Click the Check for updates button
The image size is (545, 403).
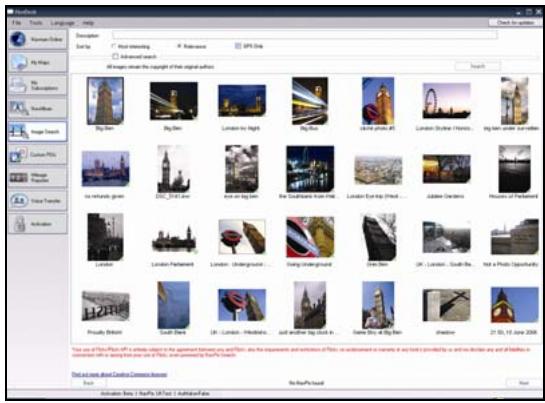[x=515, y=23]
